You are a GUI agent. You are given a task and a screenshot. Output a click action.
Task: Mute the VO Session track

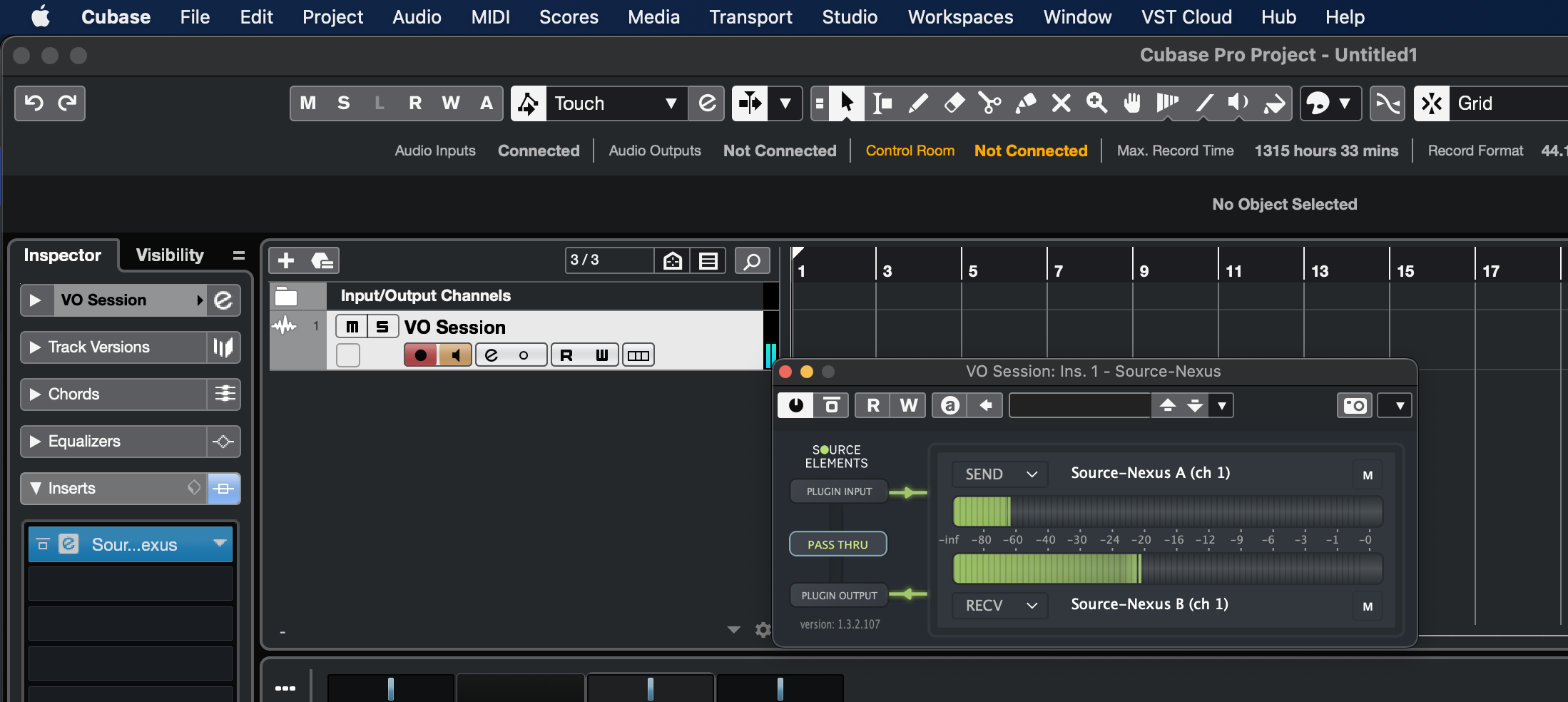[x=352, y=327]
